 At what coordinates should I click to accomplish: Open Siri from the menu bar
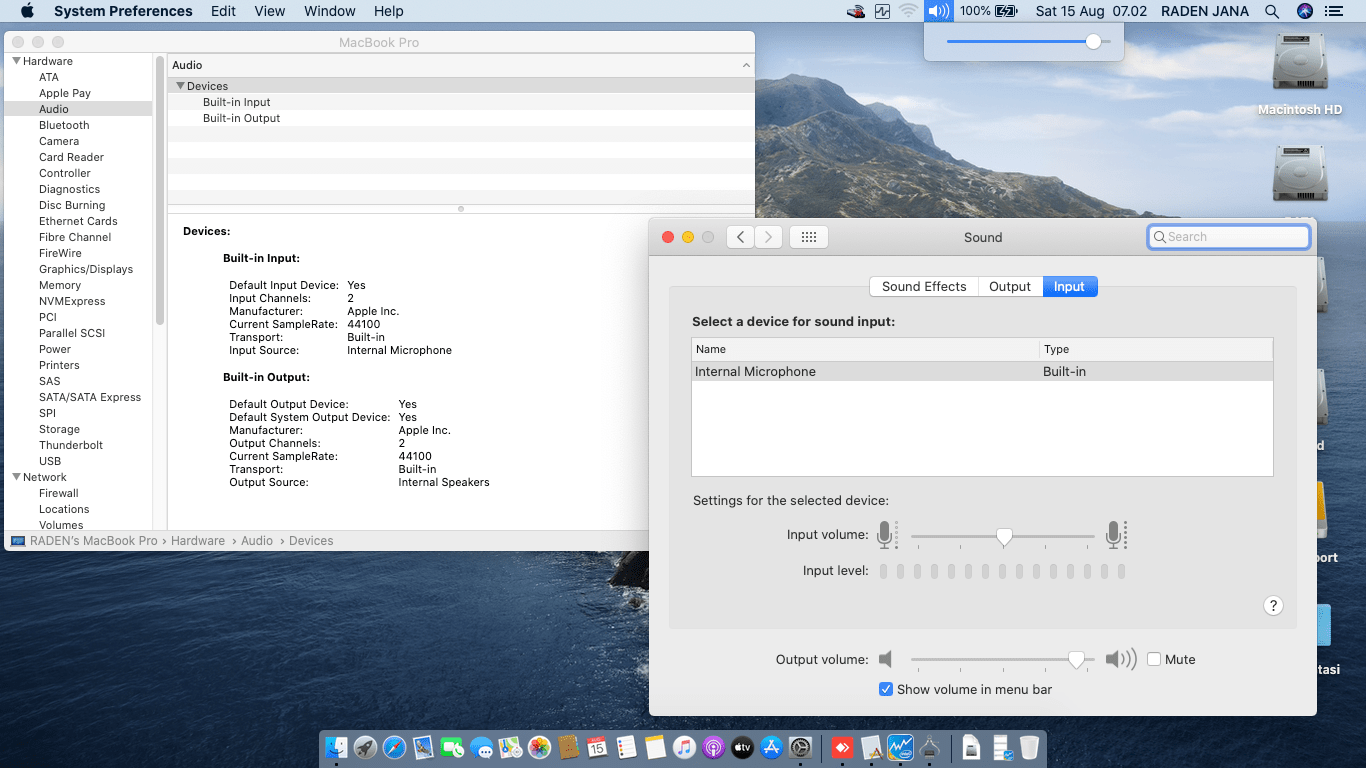click(x=1304, y=11)
